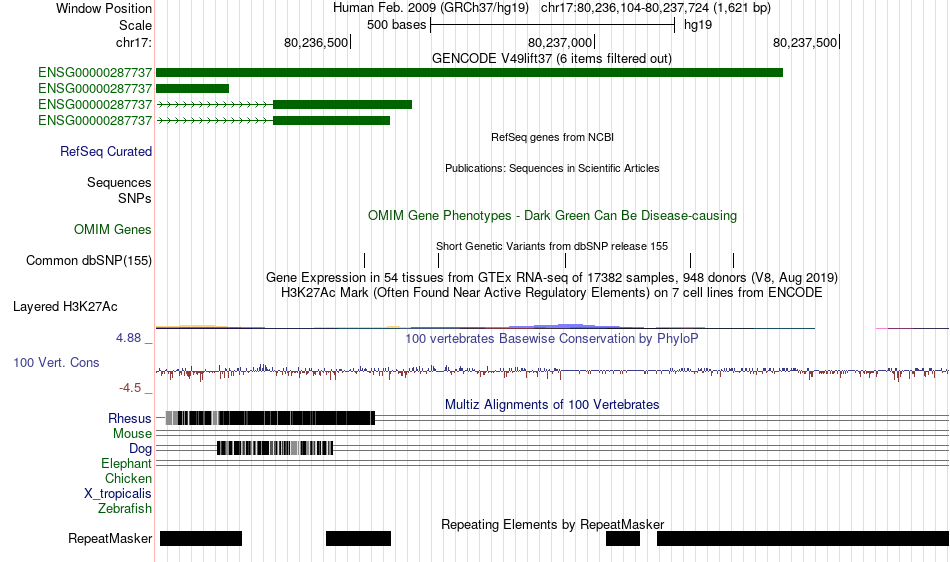Click the leftmost RepeatMasker block
Image resolution: width=950 pixels, height=562 pixels.
(201, 538)
